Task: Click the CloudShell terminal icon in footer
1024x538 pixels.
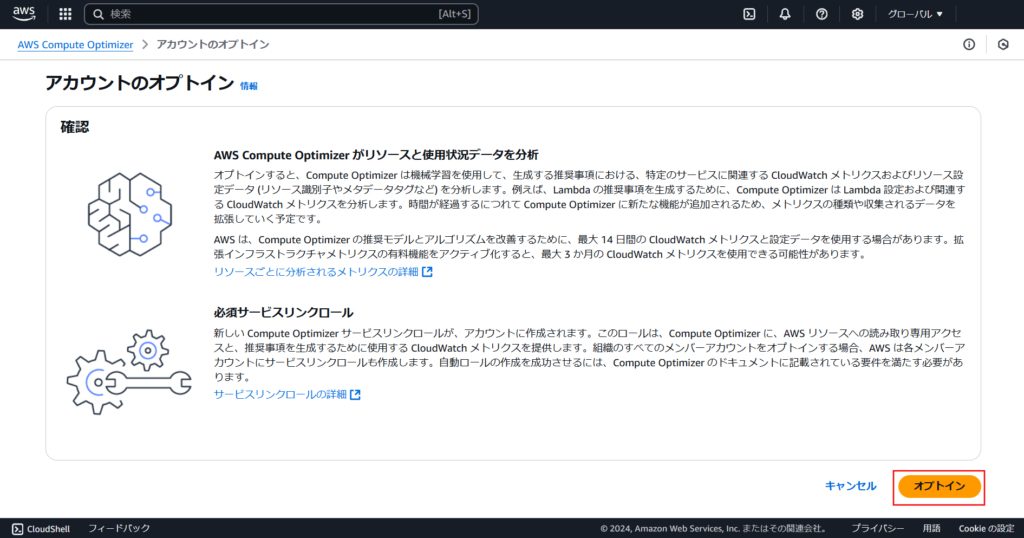Action: click(x=18, y=529)
